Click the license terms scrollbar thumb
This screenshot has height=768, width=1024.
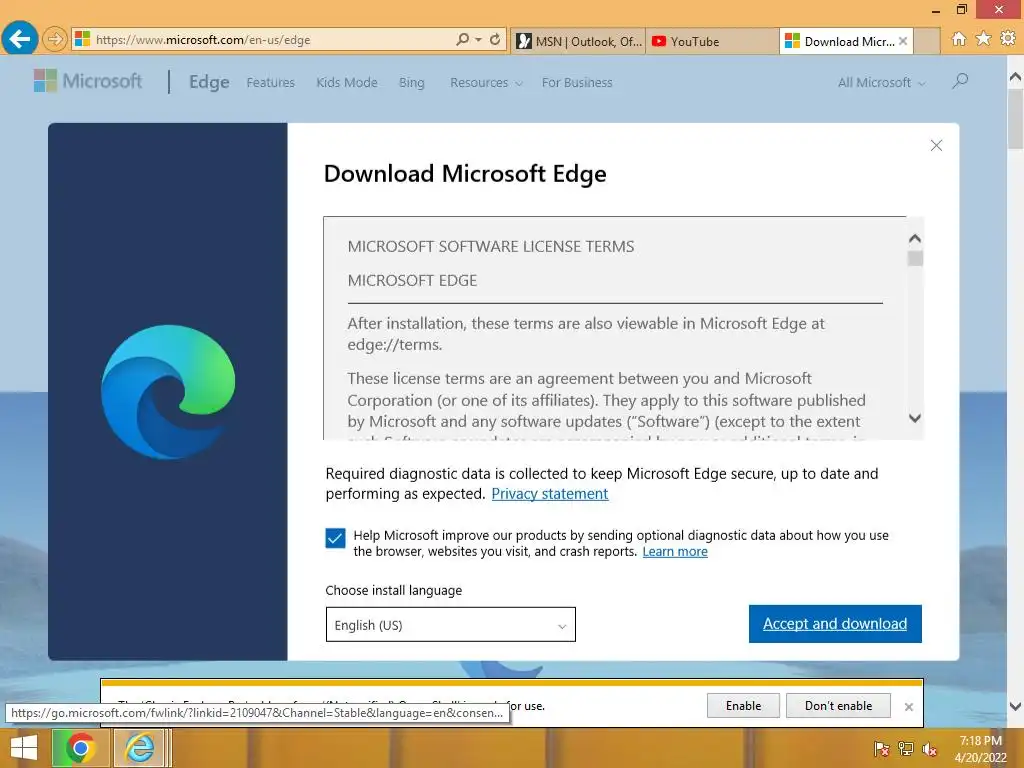[x=915, y=259]
